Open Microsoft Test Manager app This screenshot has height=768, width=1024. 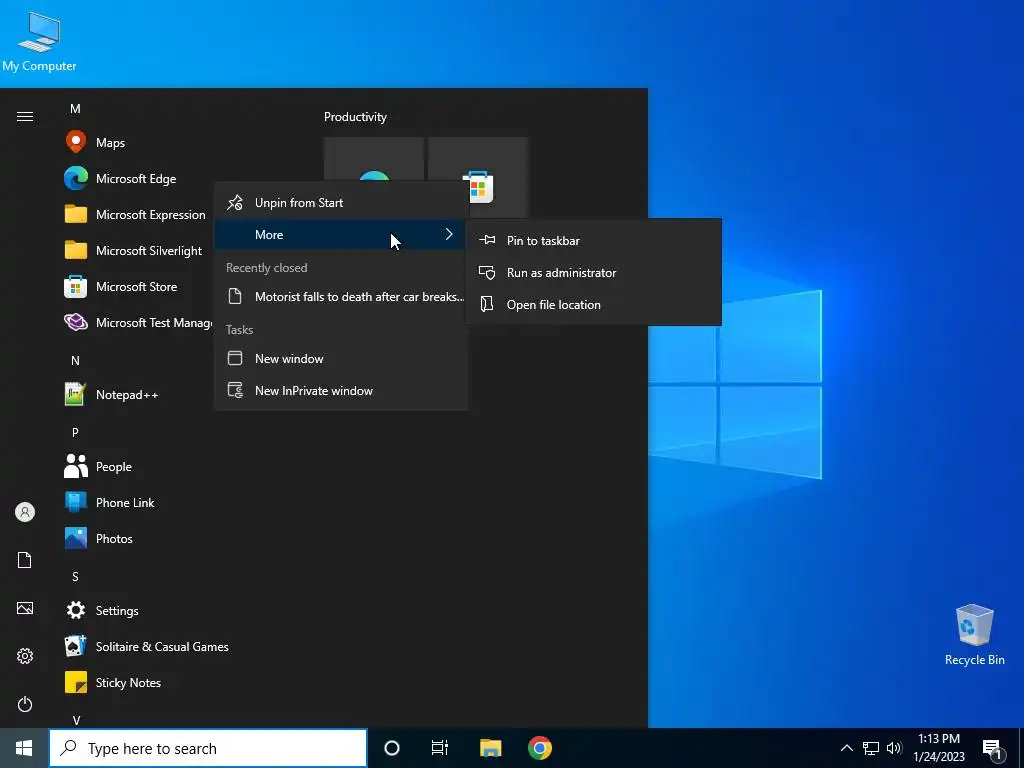click(136, 322)
